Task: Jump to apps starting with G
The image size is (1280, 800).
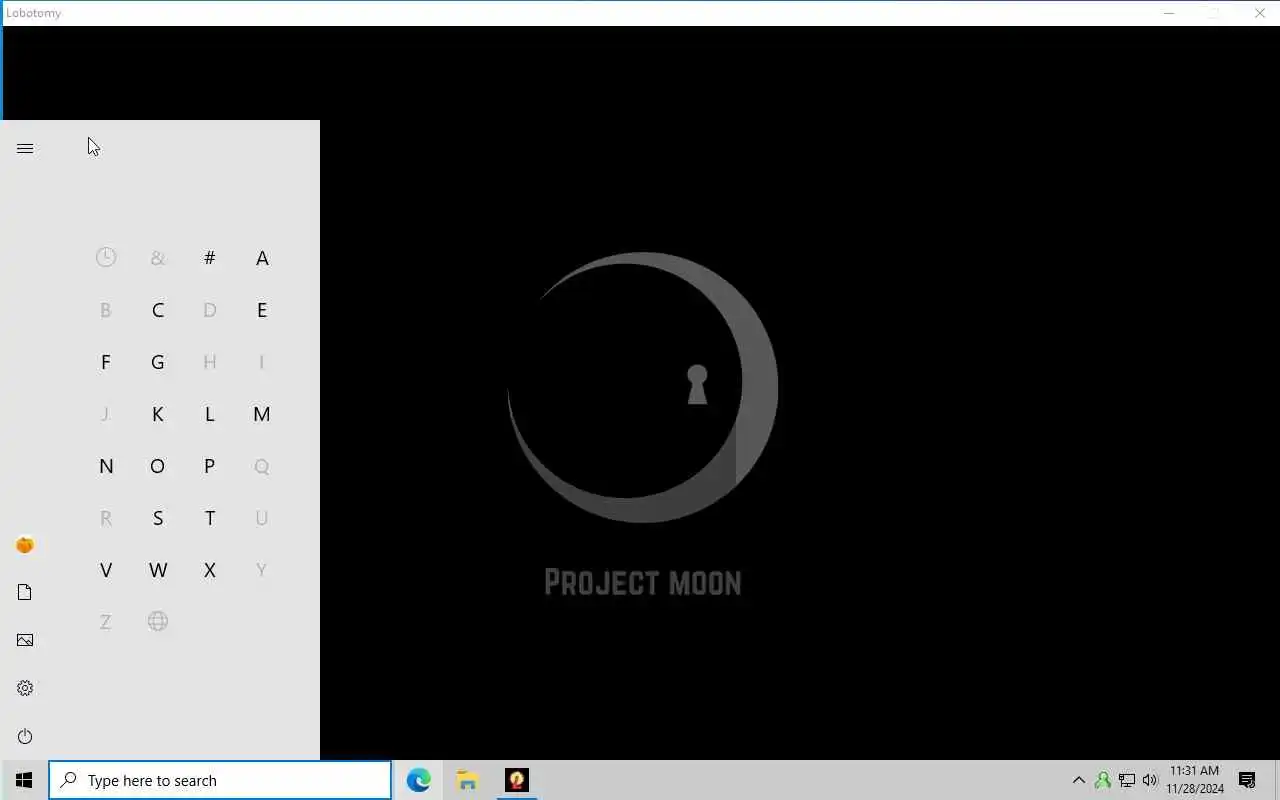Action: point(158,362)
